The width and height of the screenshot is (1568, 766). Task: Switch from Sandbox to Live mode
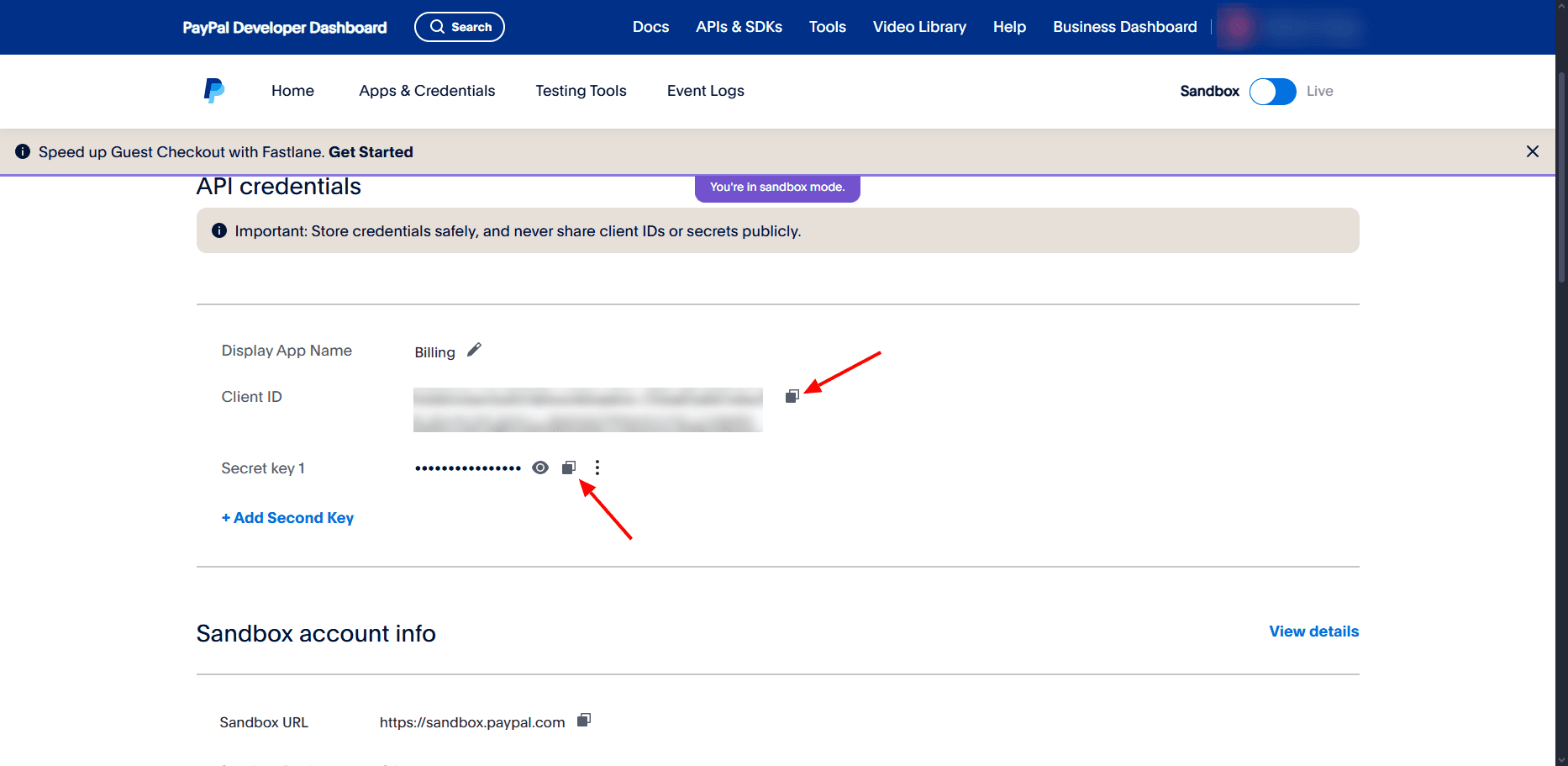[1272, 91]
